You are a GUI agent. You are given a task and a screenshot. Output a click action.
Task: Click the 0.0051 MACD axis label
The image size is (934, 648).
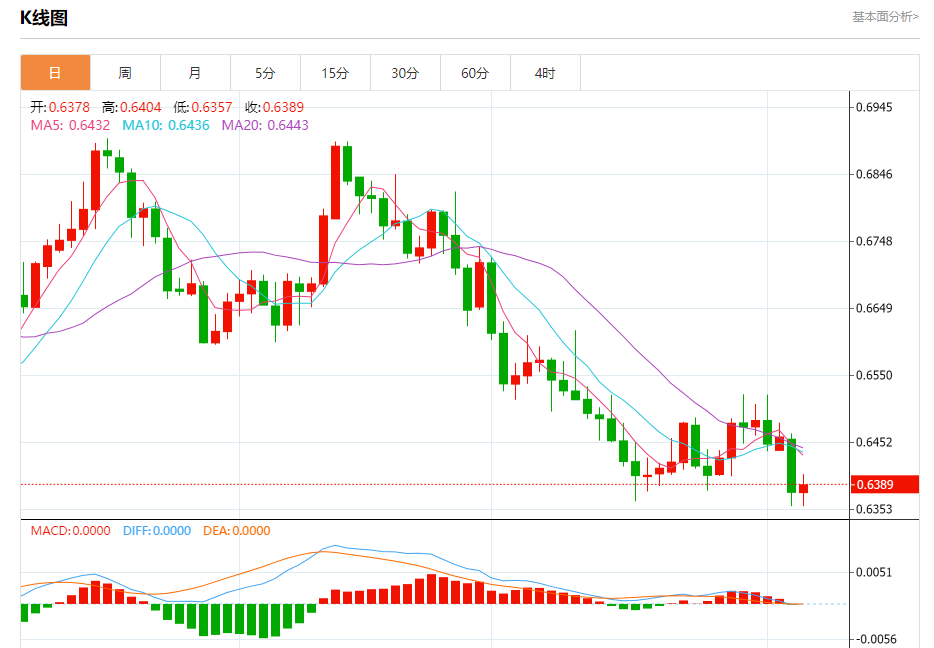[874, 572]
